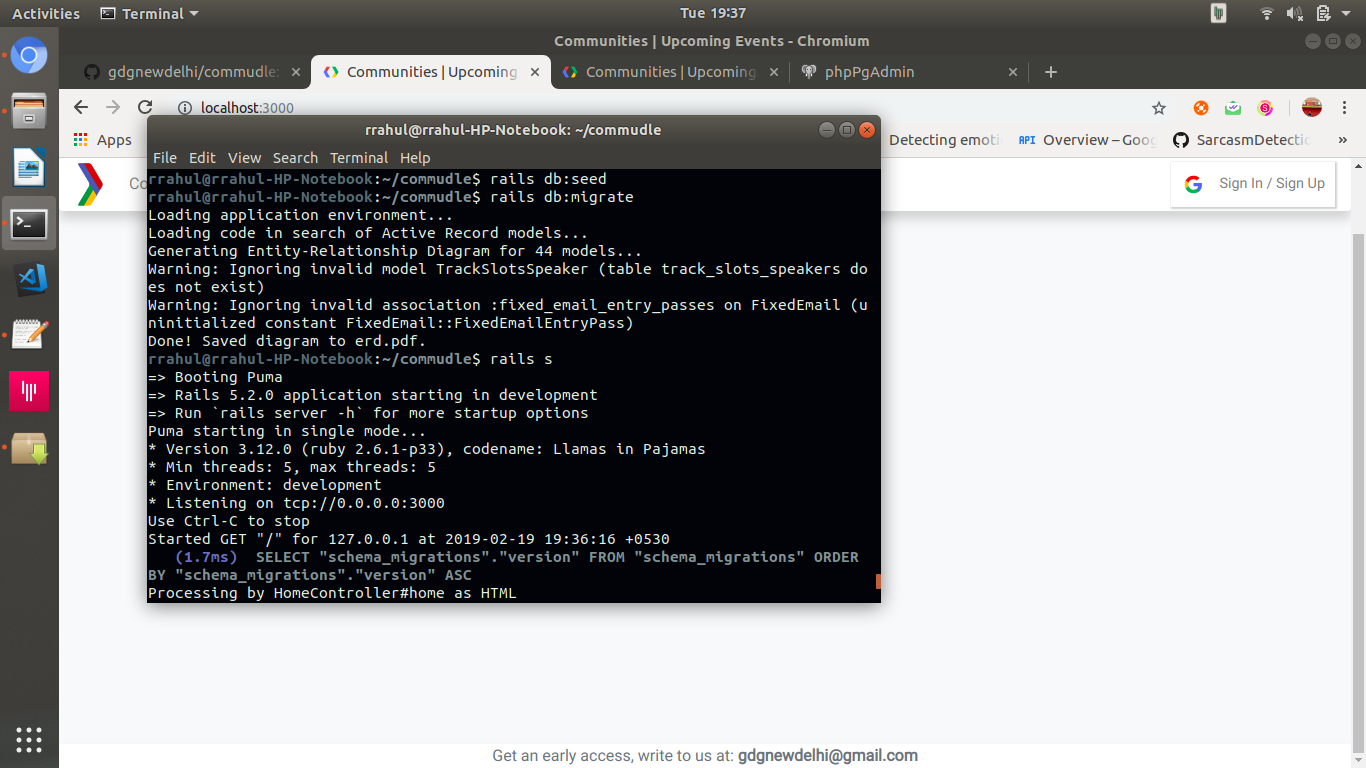The height and width of the screenshot is (768, 1366).
Task: Click the Chromium profile avatar picture
Action: click(x=1311, y=107)
